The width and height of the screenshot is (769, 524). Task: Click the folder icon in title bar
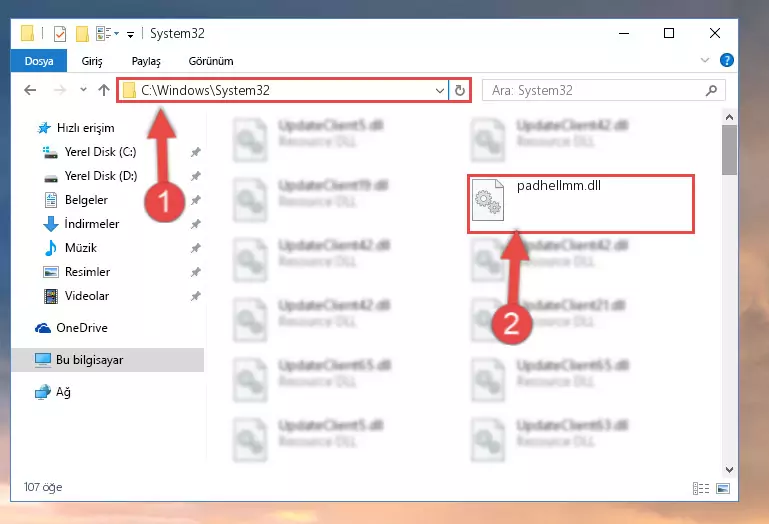click(x=27, y=33)
